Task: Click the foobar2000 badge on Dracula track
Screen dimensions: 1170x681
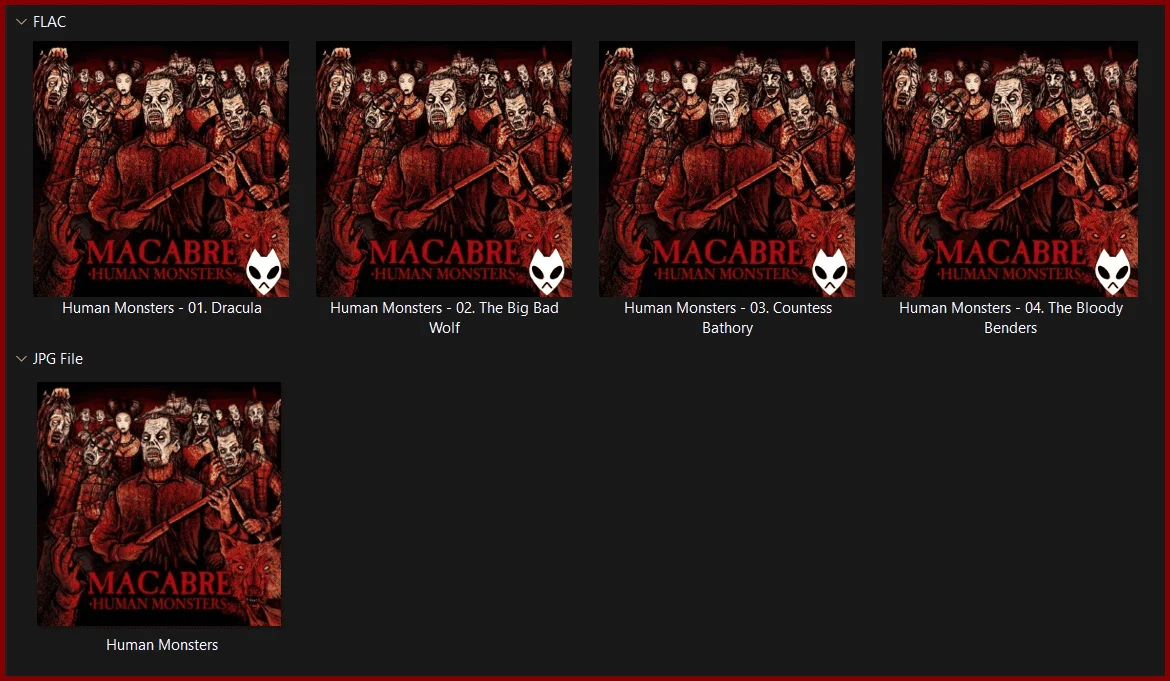Action: [x=264, y=272]
